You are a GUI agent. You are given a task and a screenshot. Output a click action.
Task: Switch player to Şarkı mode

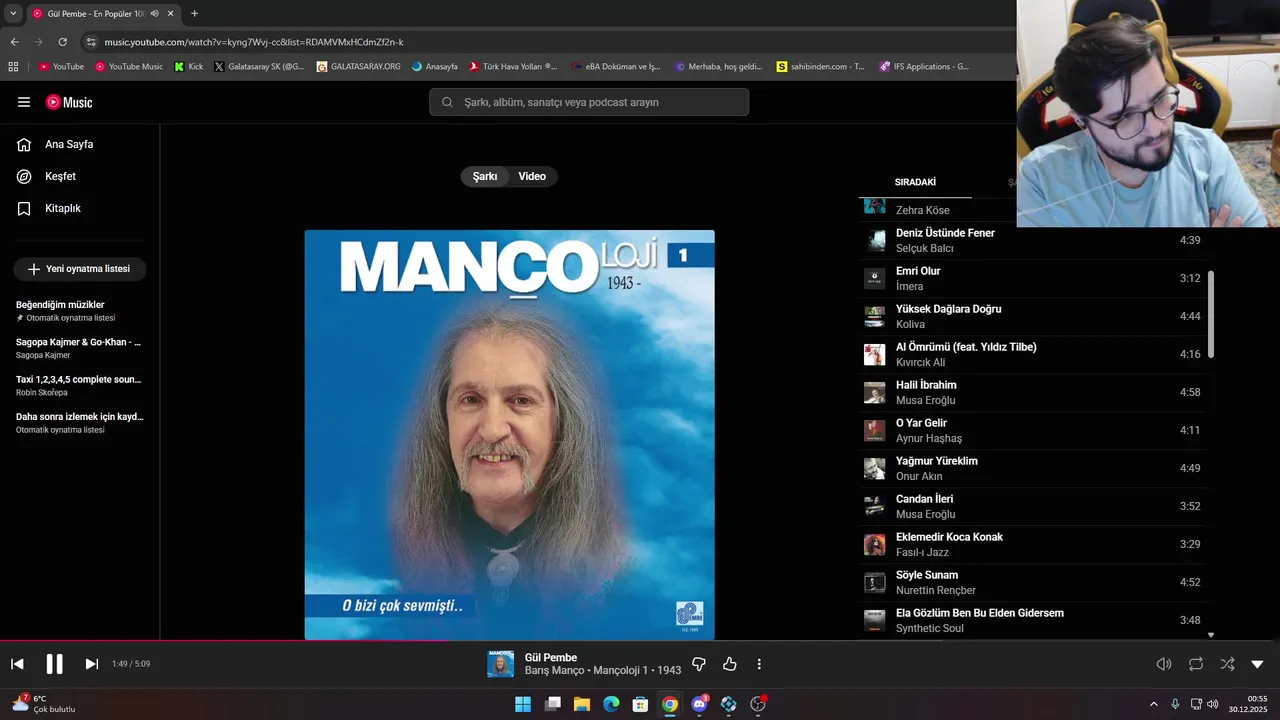(x=485, y=176)
